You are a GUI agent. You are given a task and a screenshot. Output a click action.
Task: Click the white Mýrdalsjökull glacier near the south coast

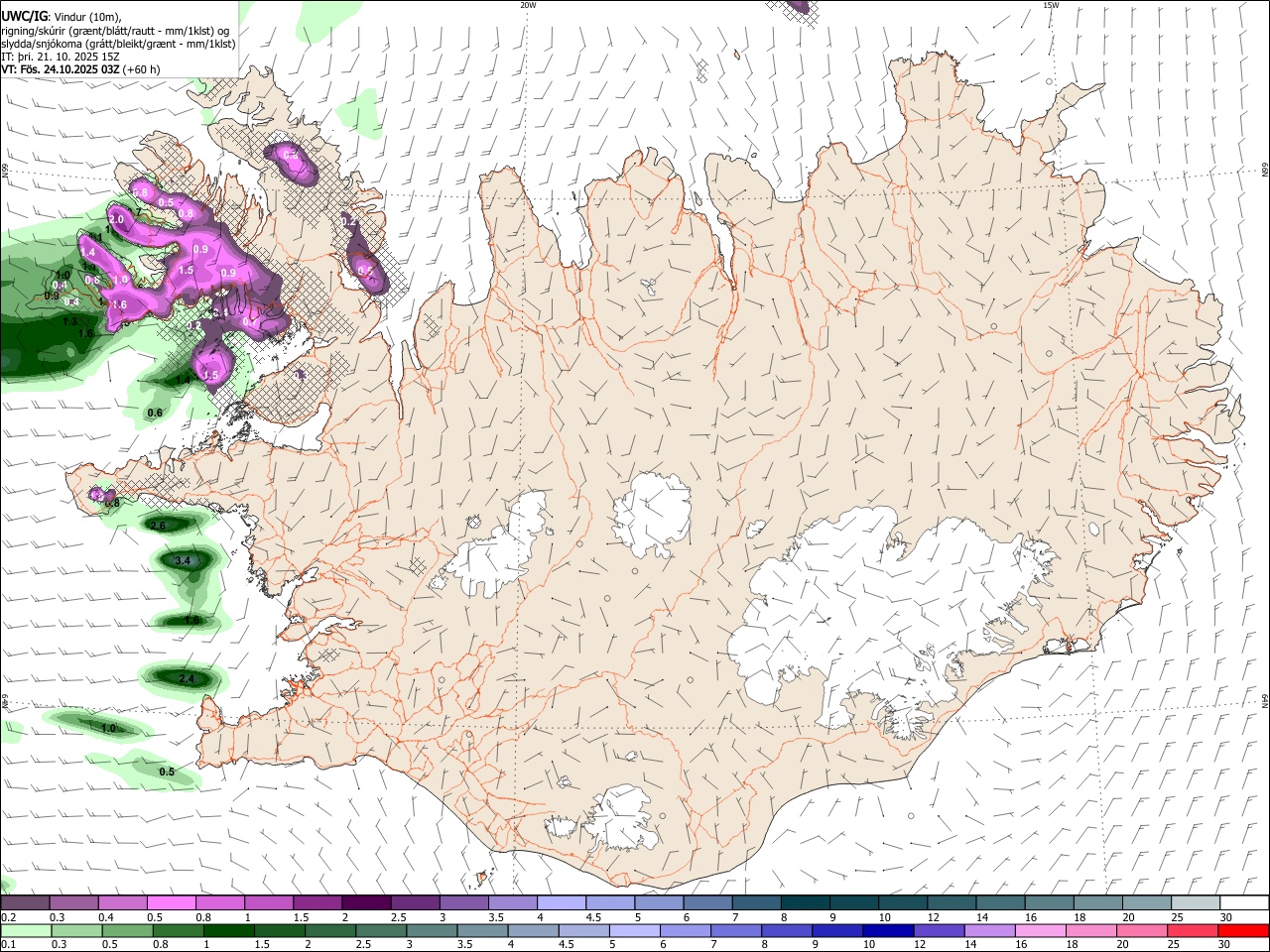[x=623, y=818]
